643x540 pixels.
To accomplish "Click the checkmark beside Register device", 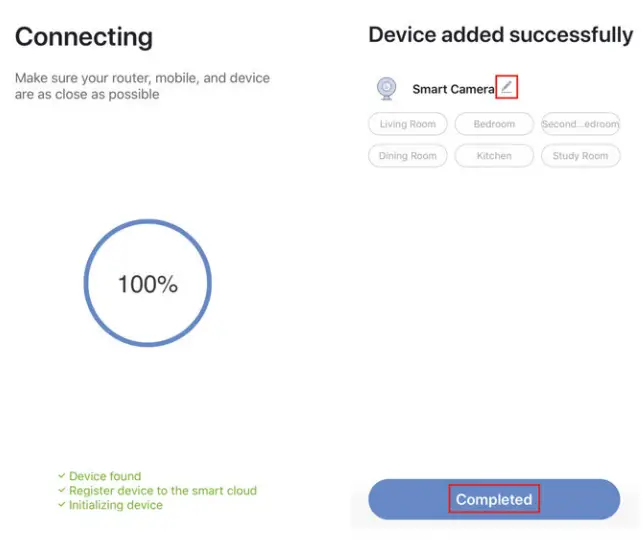I will (62, 491).
